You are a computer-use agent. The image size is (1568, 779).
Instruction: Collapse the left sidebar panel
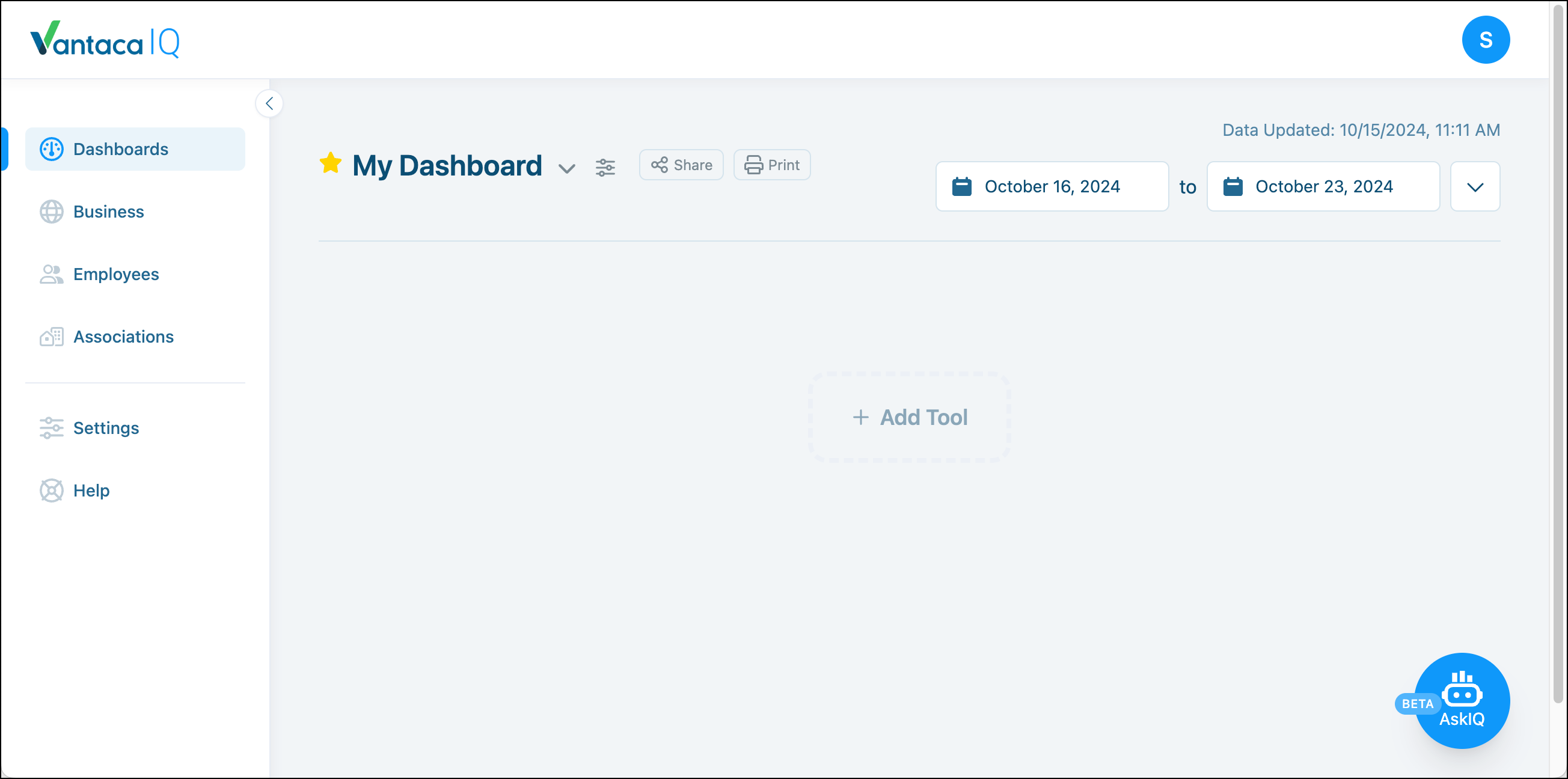pos(269,103)
